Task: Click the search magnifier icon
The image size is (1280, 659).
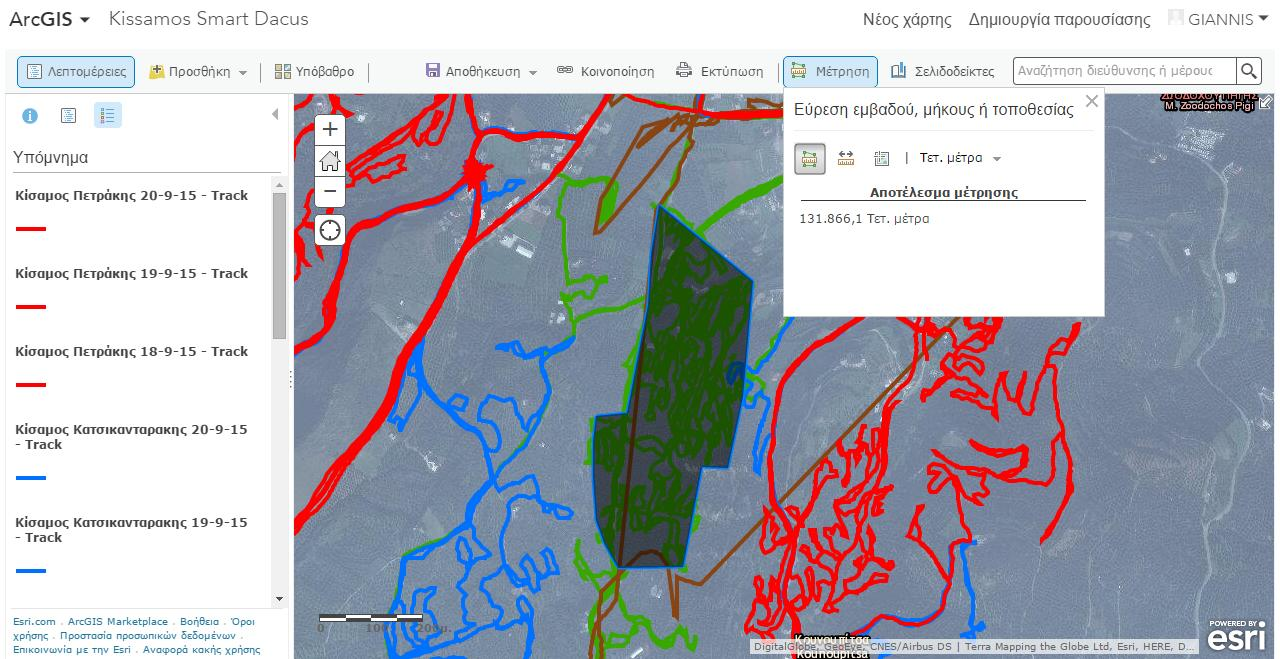Action: (1249, 71)
